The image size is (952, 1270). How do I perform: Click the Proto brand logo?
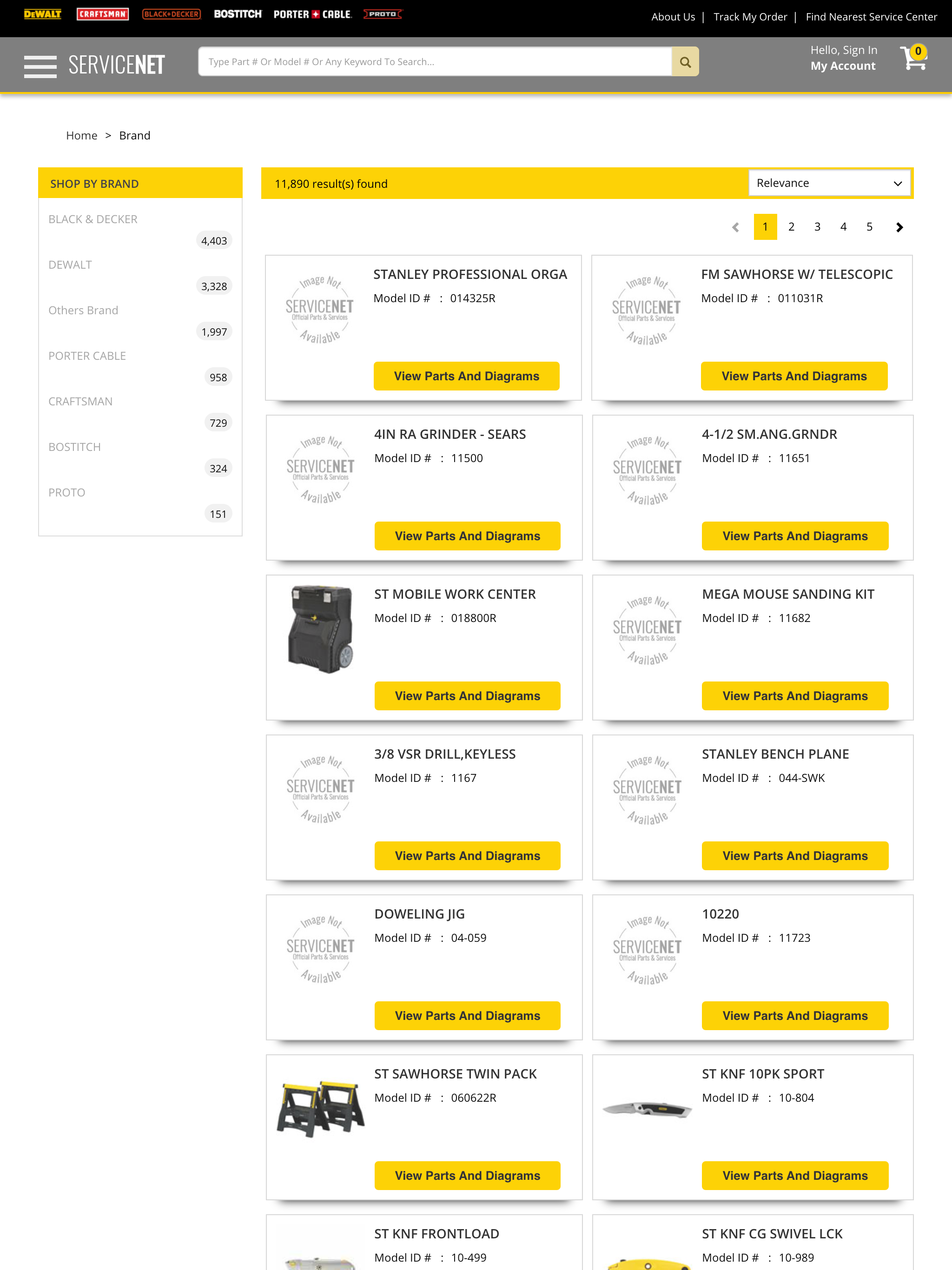383,14
